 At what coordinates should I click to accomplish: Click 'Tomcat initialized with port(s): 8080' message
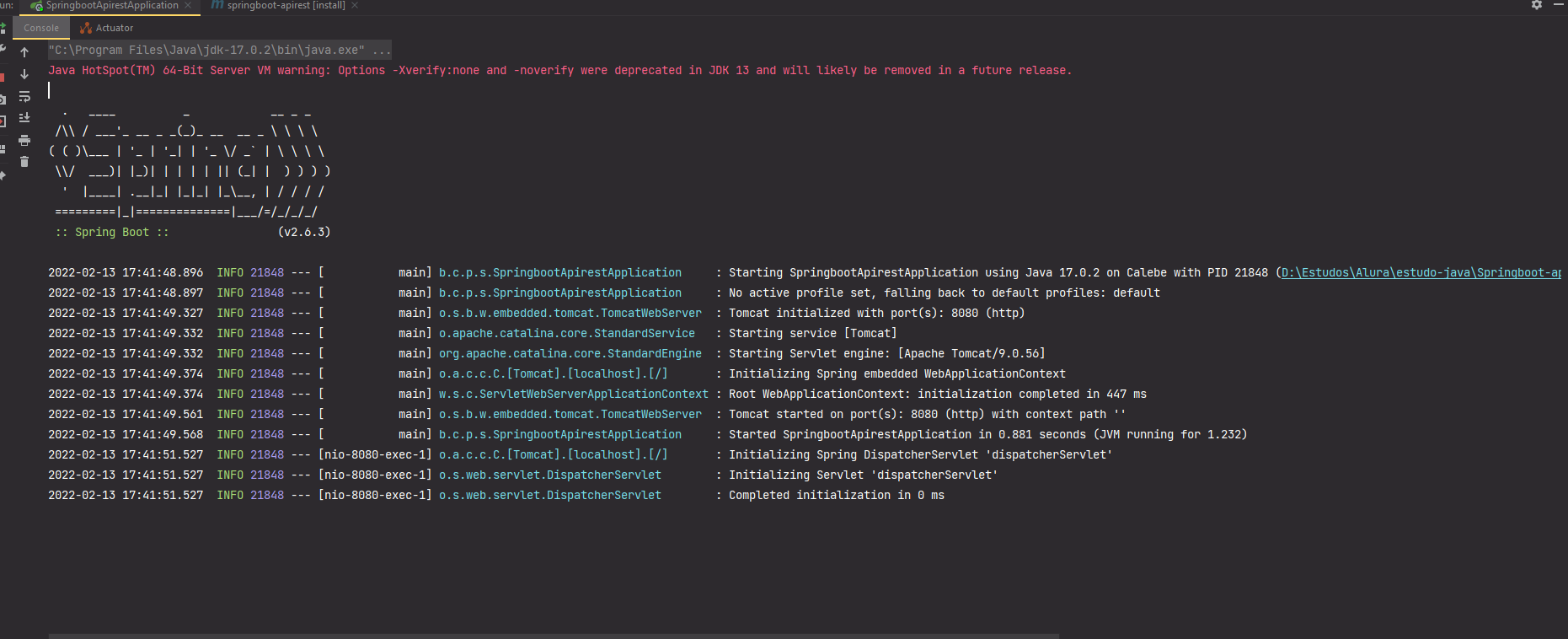(877, 313)
